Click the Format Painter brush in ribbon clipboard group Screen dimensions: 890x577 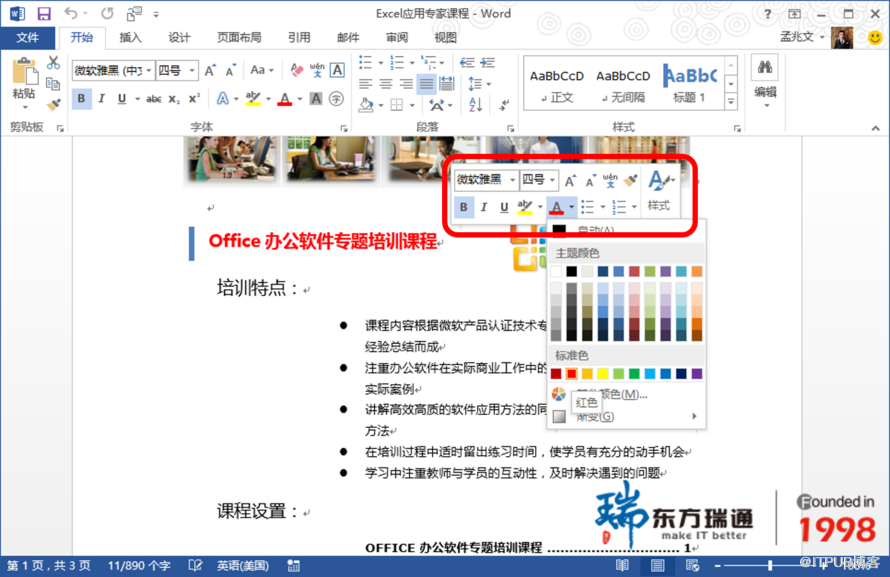tap(53, 105)
